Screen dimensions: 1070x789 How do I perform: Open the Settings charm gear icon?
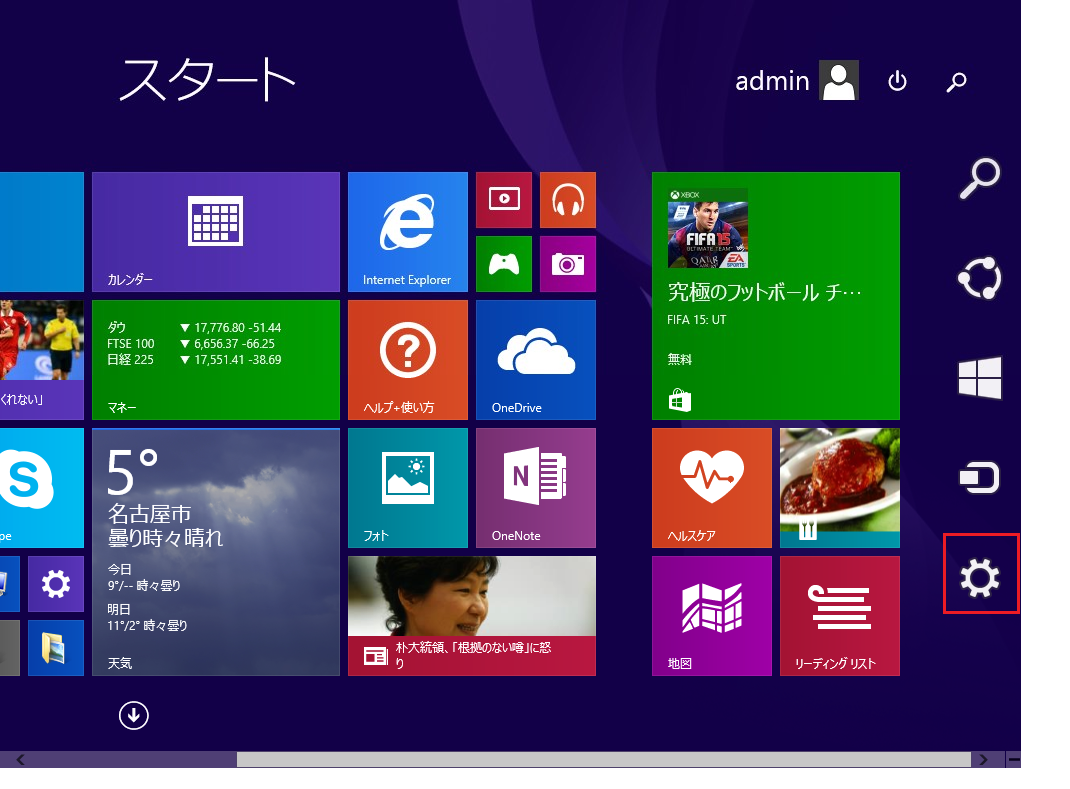click(980, 576)
